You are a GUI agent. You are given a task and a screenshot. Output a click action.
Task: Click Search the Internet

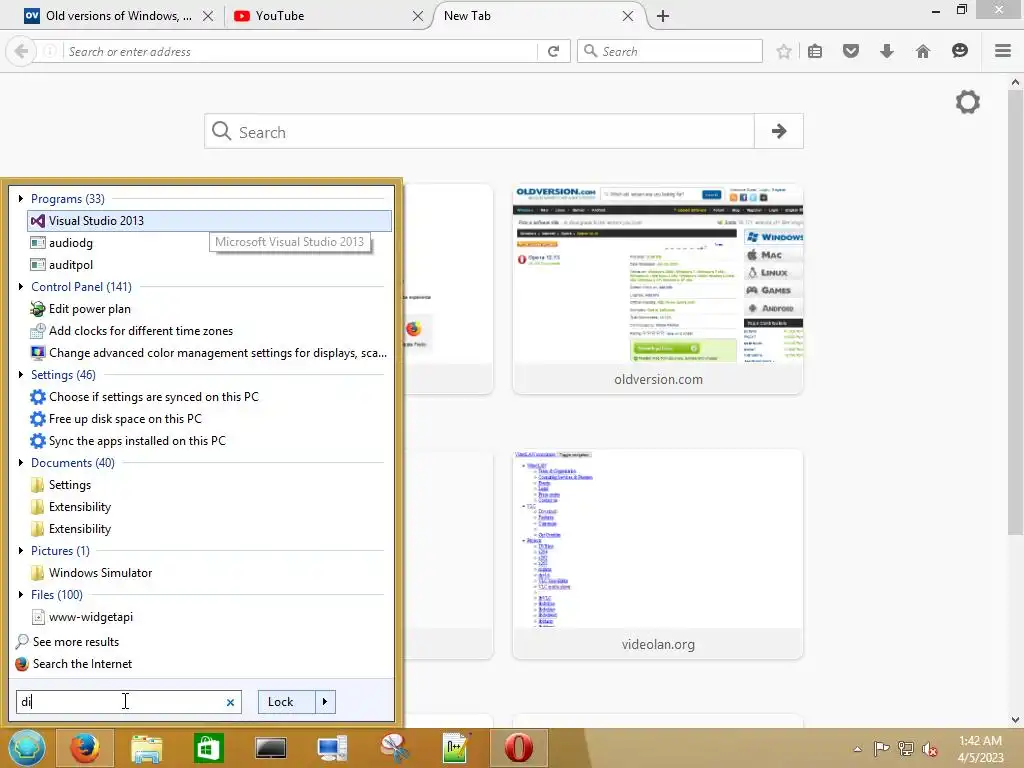[x=74, y=664]
